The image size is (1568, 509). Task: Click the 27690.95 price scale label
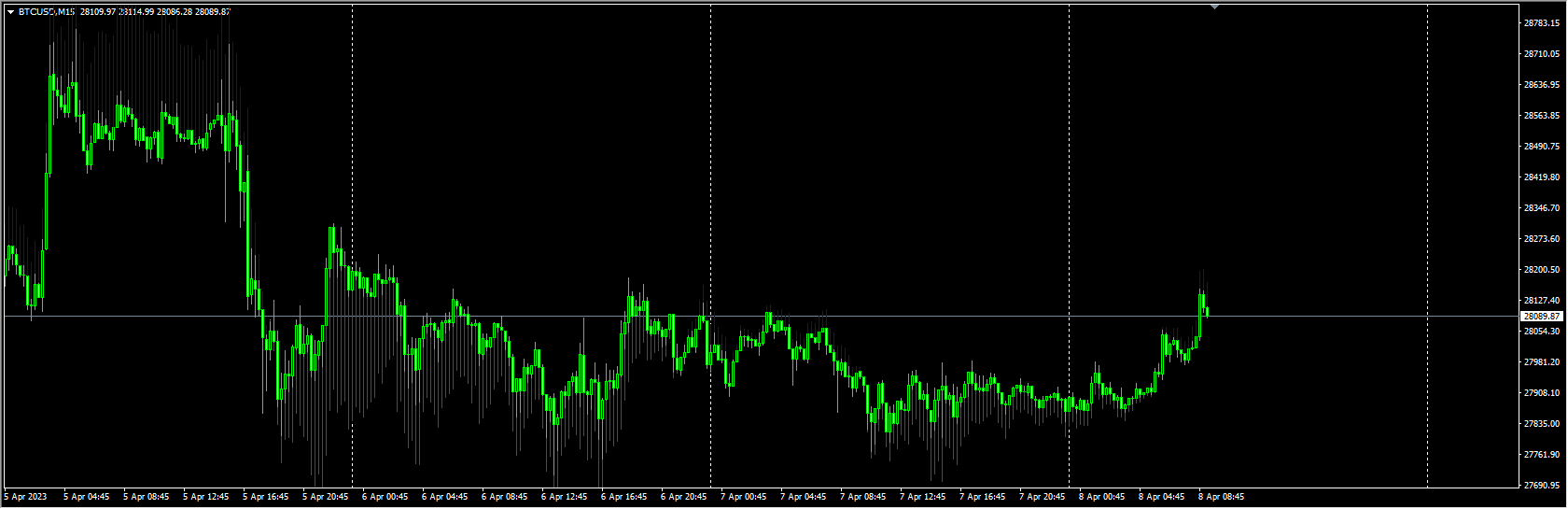coord(1541,486)
